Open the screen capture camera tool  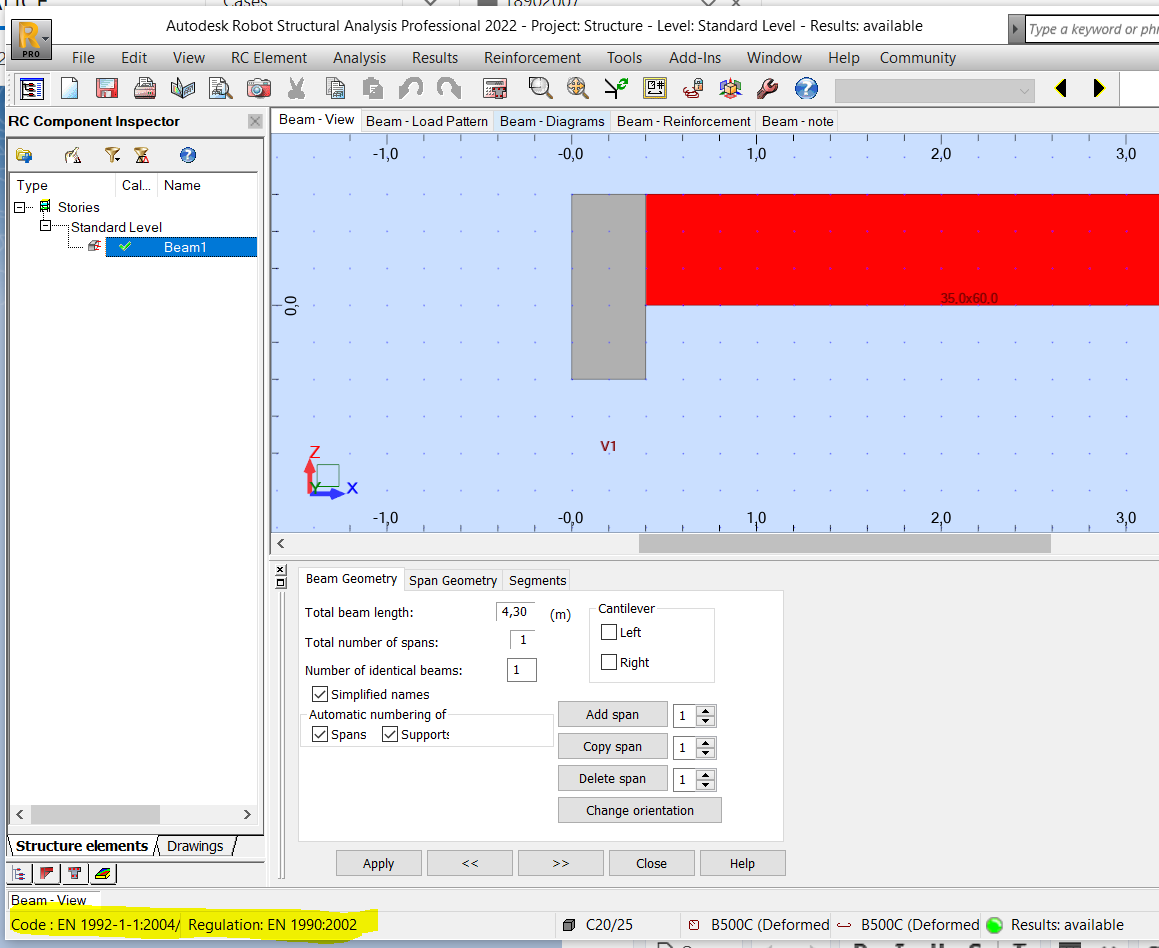[x=259, y=88]
